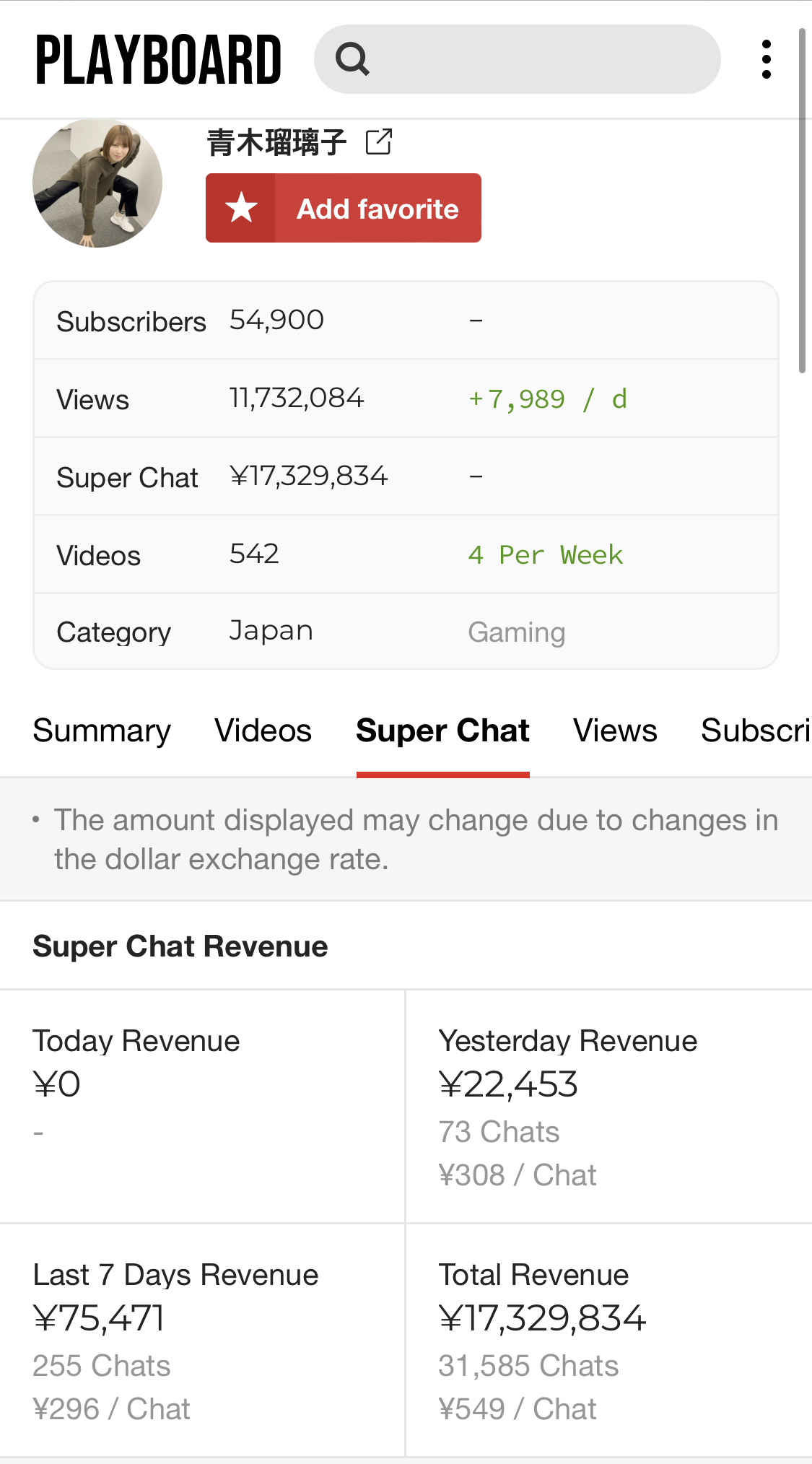Click the Gaming category link
Screen dimensions: 812x1464
pos(516,632)
